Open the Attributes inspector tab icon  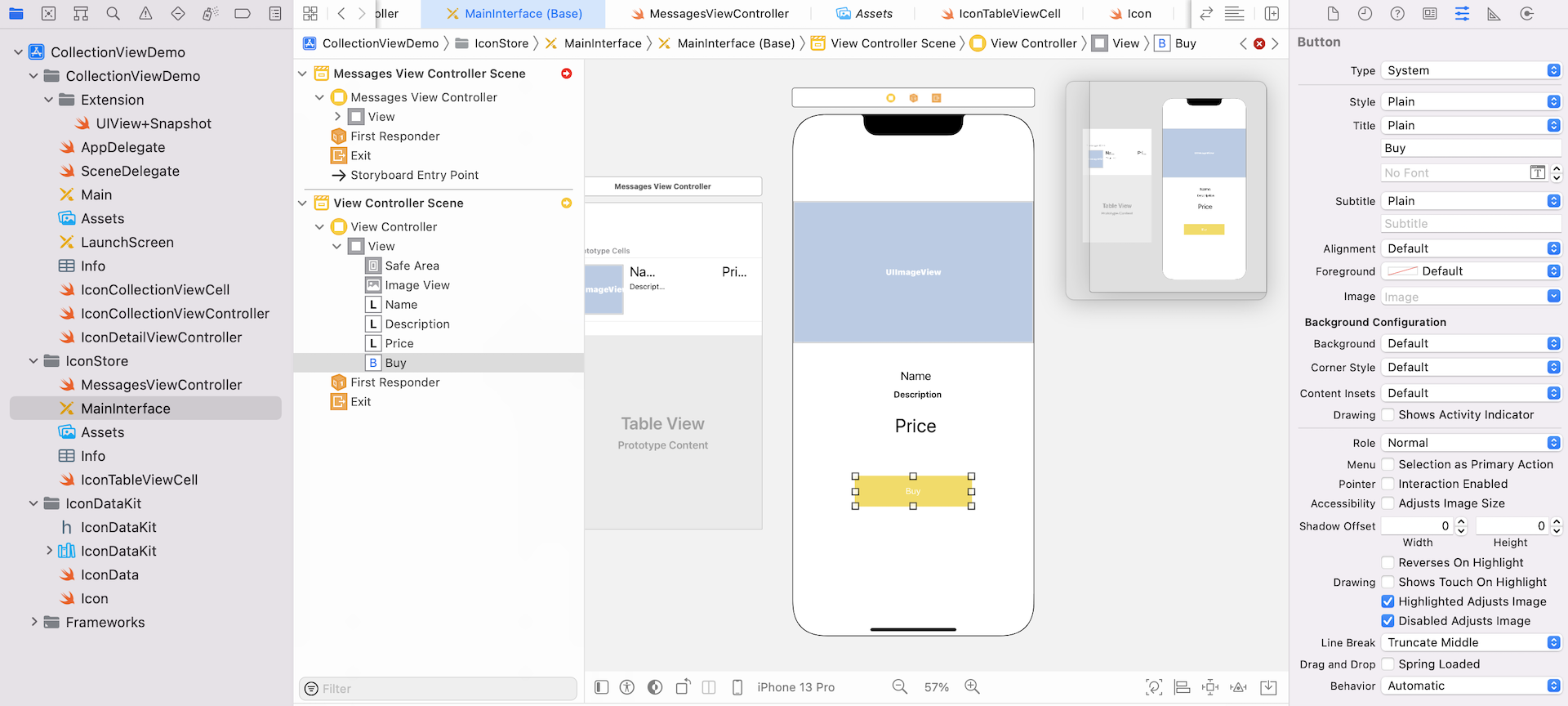point(1462,14)
